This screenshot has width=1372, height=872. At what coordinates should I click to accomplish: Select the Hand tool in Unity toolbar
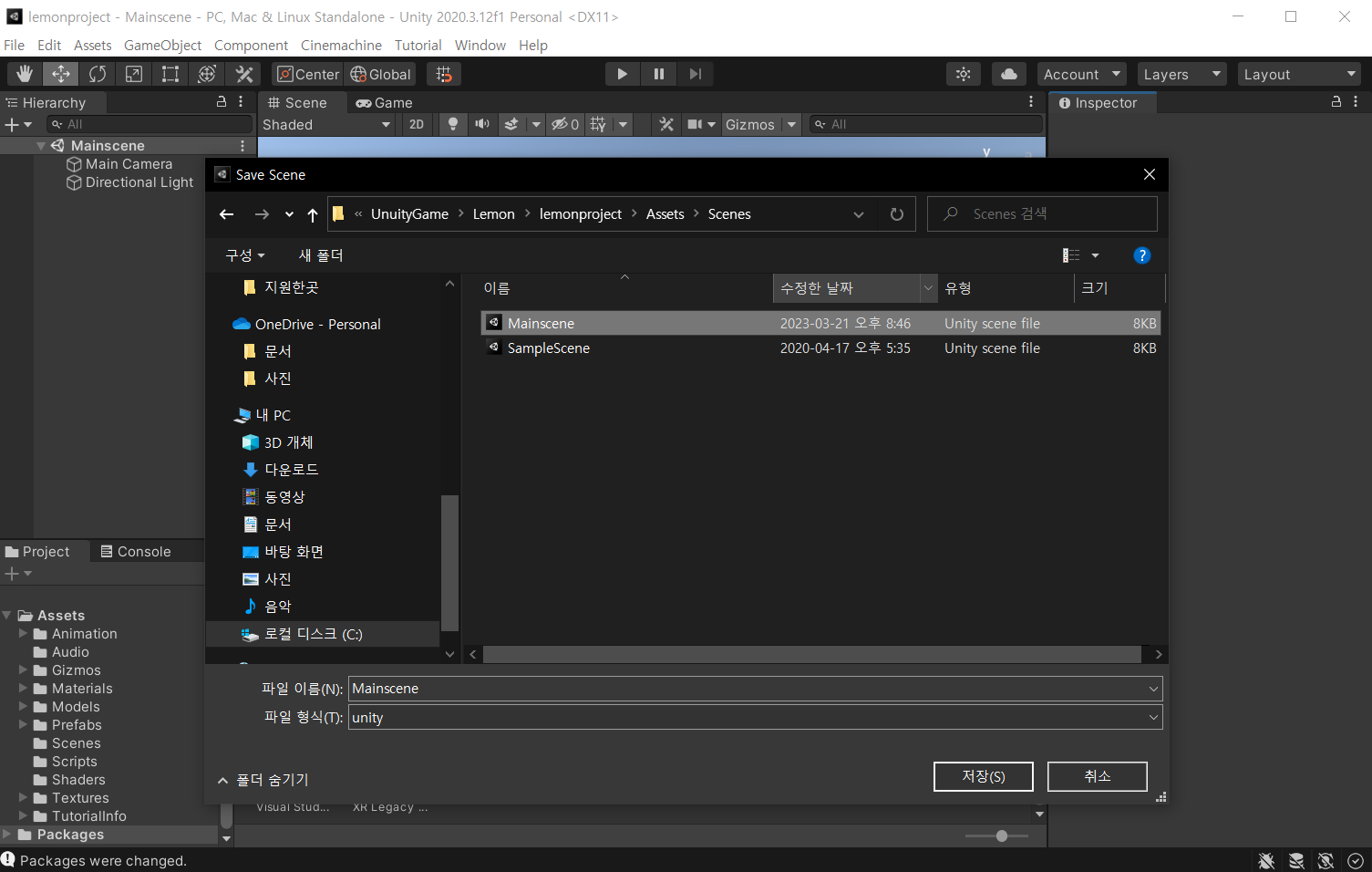pyautogui.click(x=25, y=74)
